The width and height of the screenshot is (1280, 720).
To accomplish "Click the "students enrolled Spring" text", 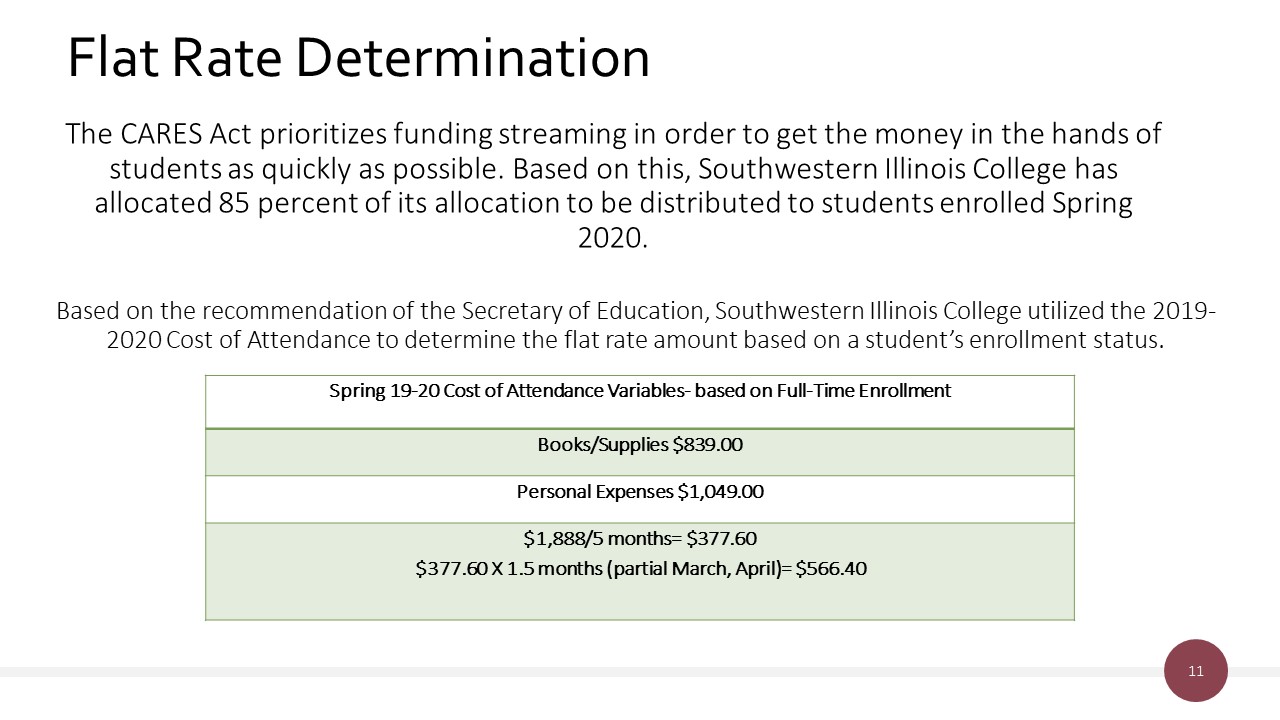I will [x=977, y=203].
